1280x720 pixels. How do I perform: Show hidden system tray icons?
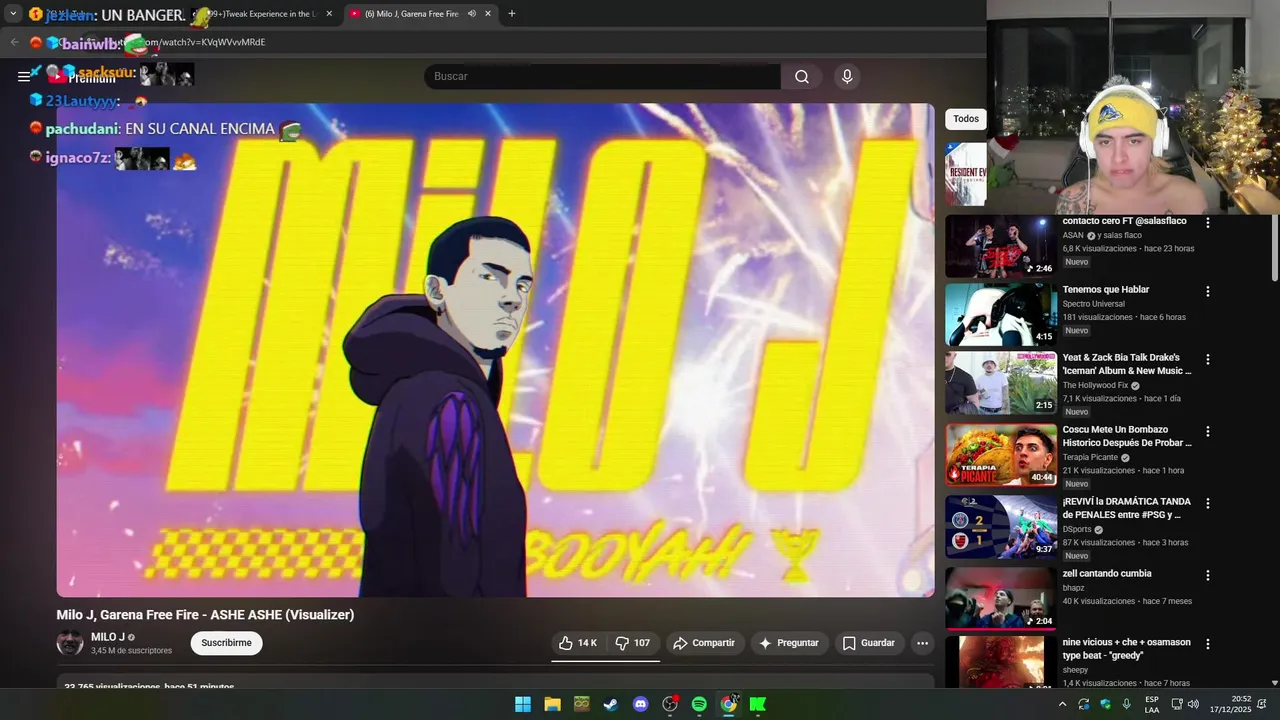[x=1062, y=704]
